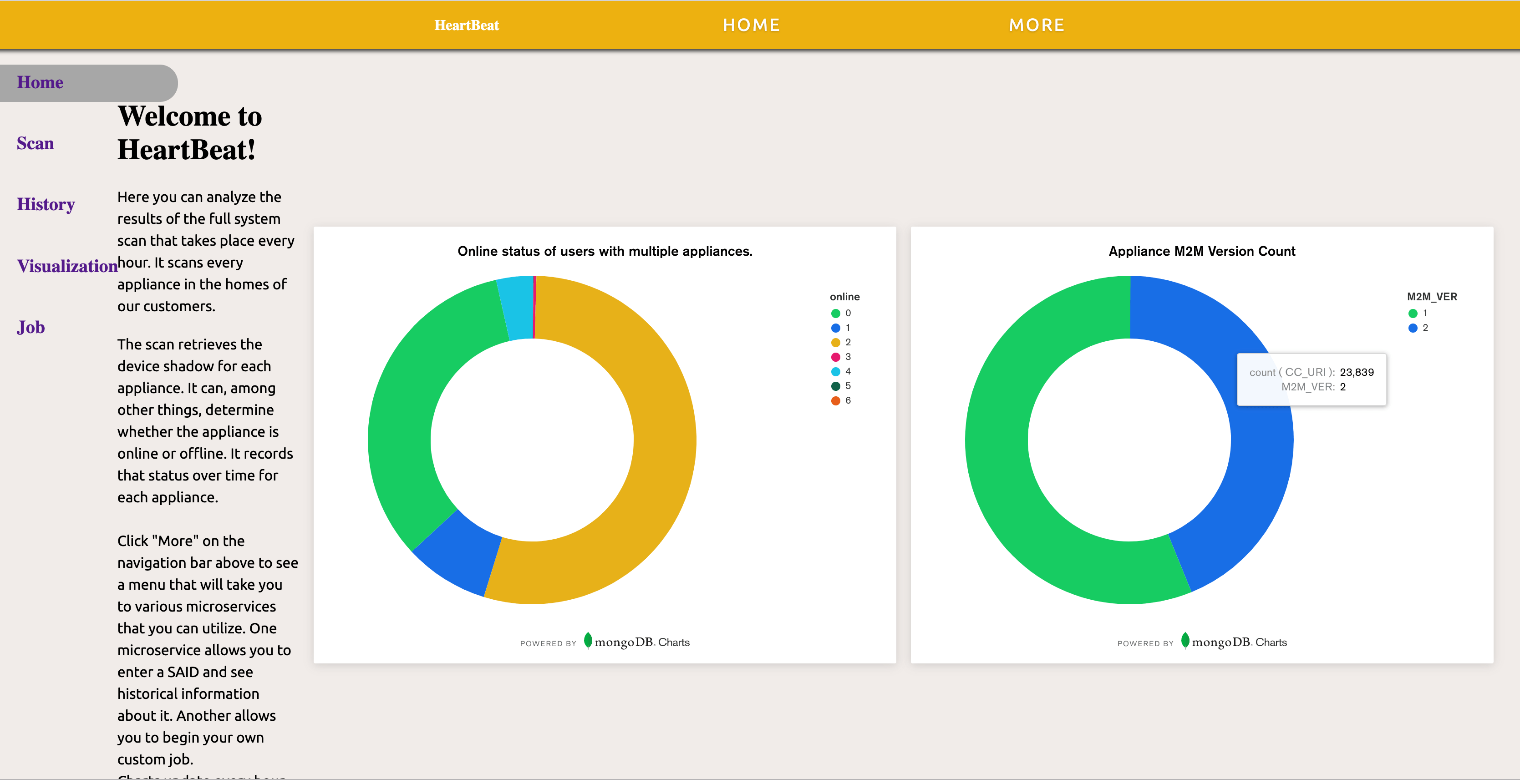Click M2M_VER legend green dot for version 1
Viewport: 1520px width, 784px height.
point(1413,313)
